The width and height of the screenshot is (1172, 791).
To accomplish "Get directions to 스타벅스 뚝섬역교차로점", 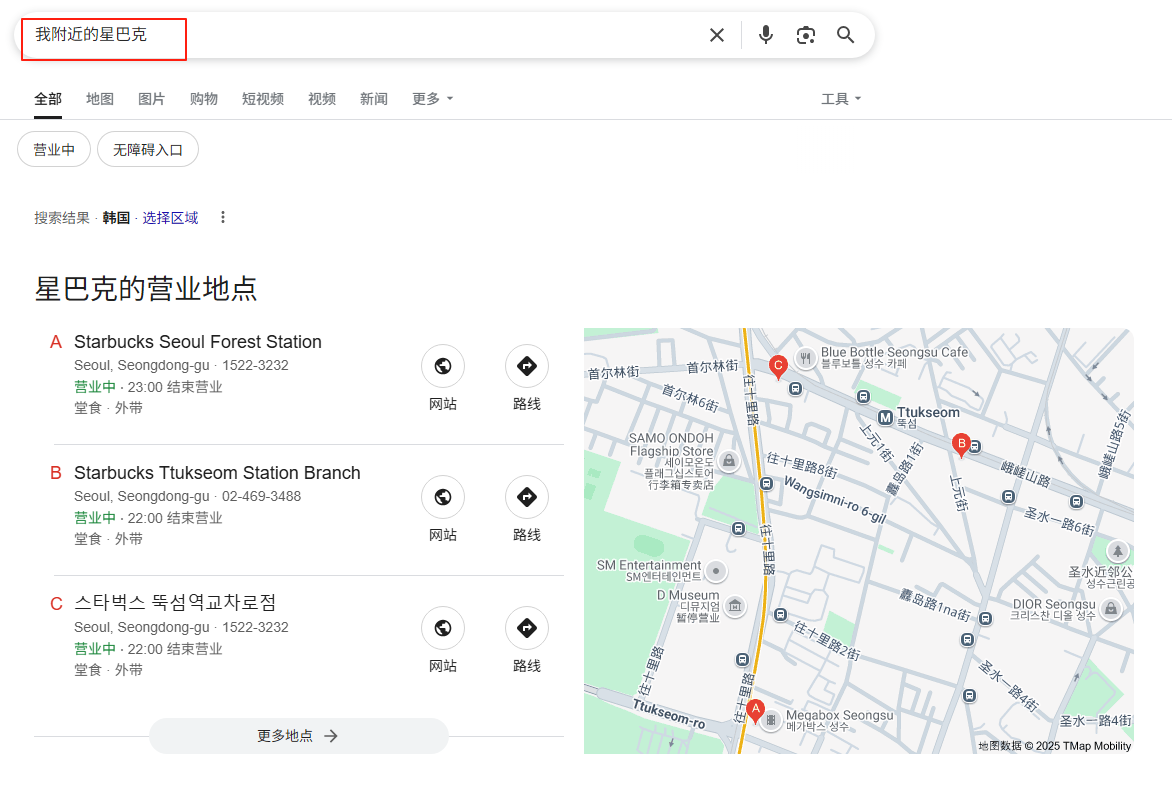I will (x=527, y=628).
